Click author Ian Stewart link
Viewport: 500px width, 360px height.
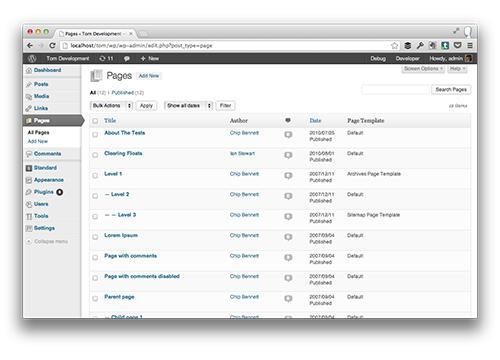[x=242, y=153]
